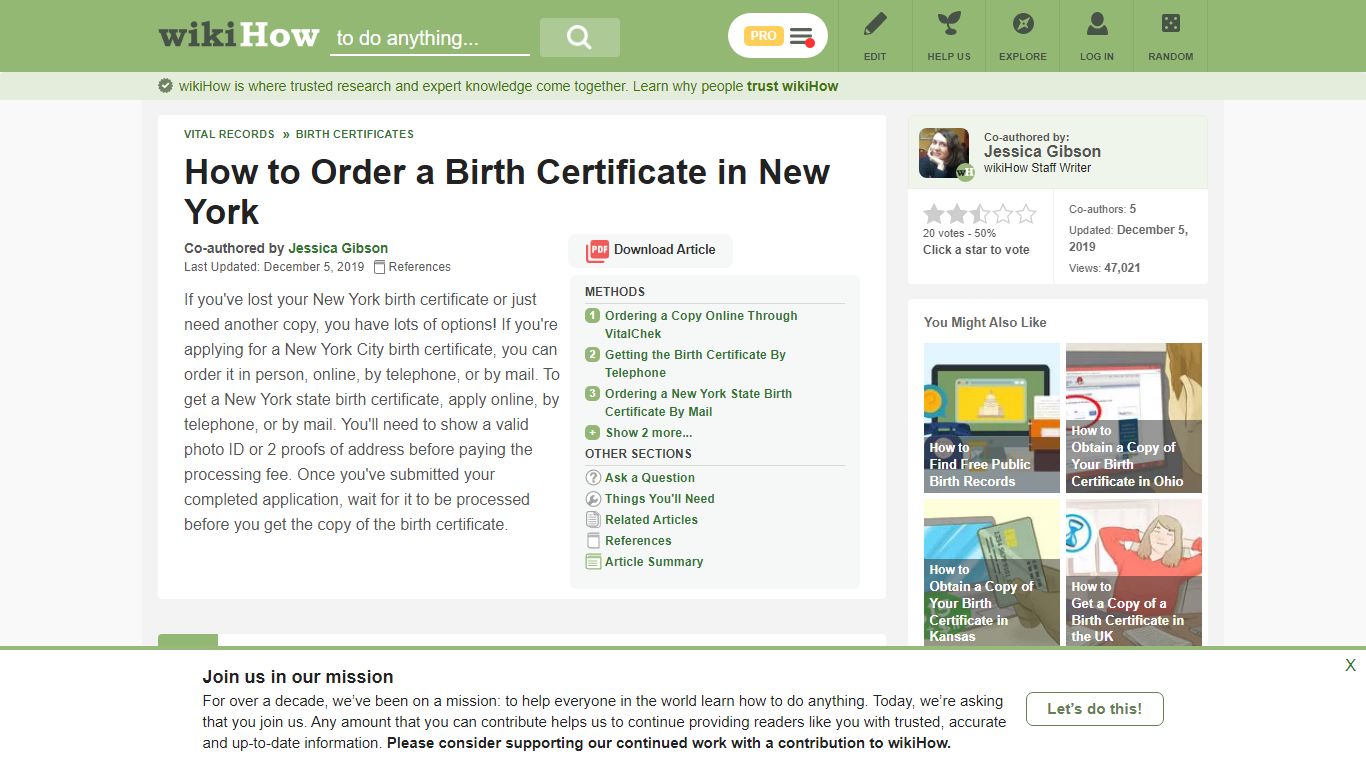This screenshot has width=1366, height=768.
Task: Close the donation banner with X
Action: 1350,665
